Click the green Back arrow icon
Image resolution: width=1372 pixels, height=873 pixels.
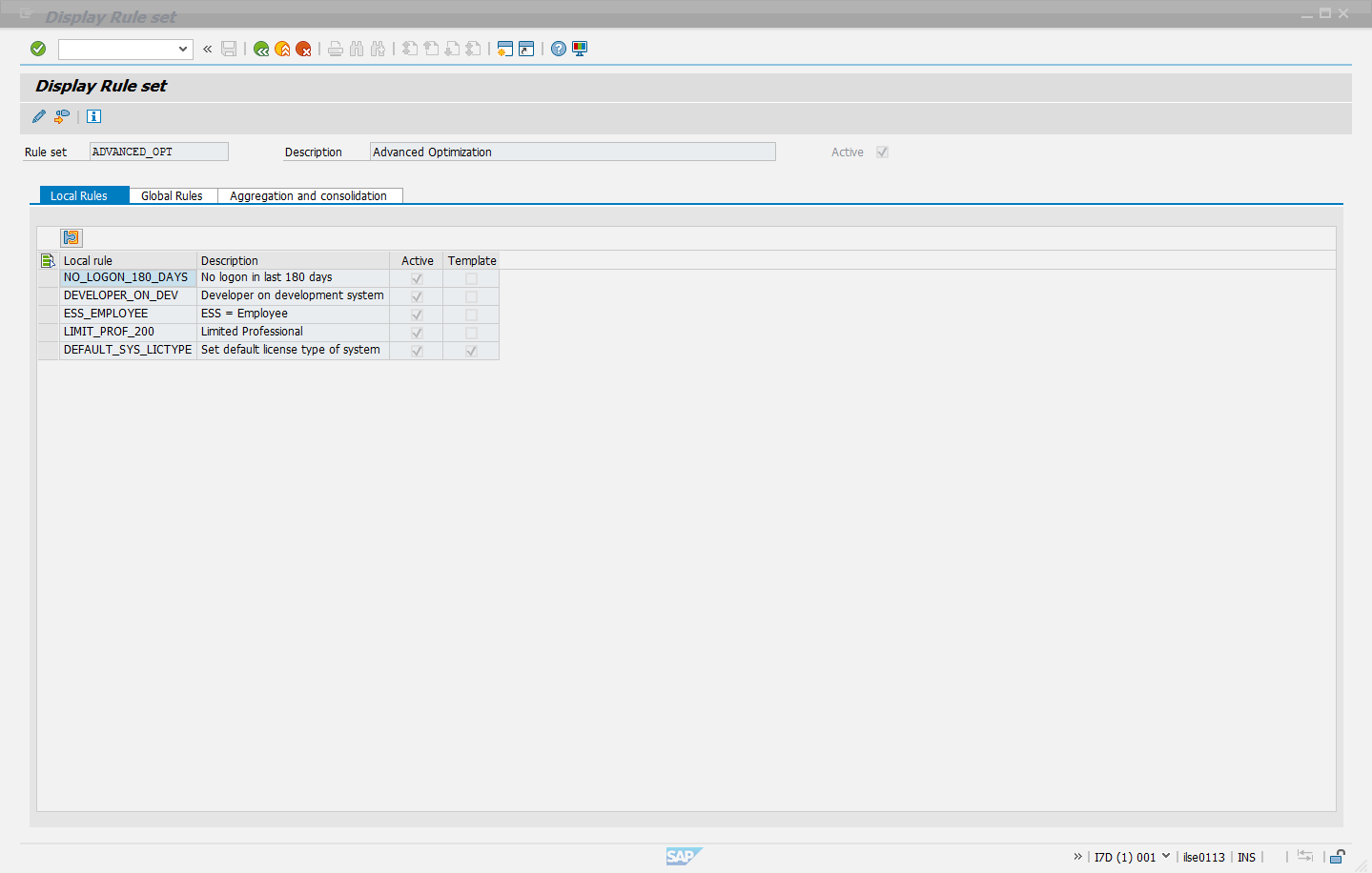point(261,49)
